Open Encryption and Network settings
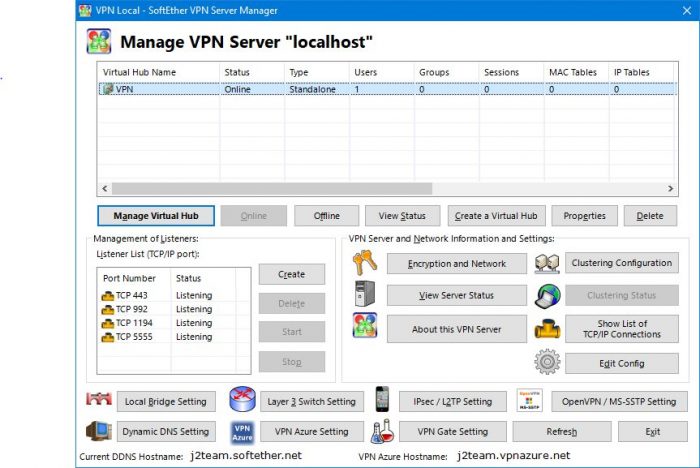Viewport: 700px width, 468px height. pos(457,263)
